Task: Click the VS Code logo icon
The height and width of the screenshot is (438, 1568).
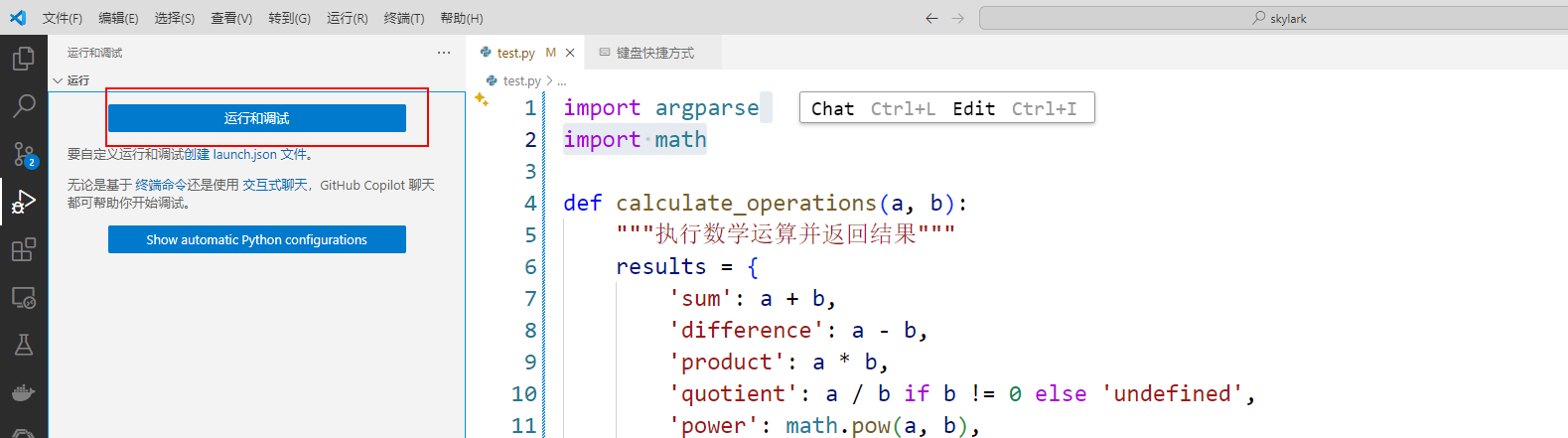Action: [x=18, y=18]
